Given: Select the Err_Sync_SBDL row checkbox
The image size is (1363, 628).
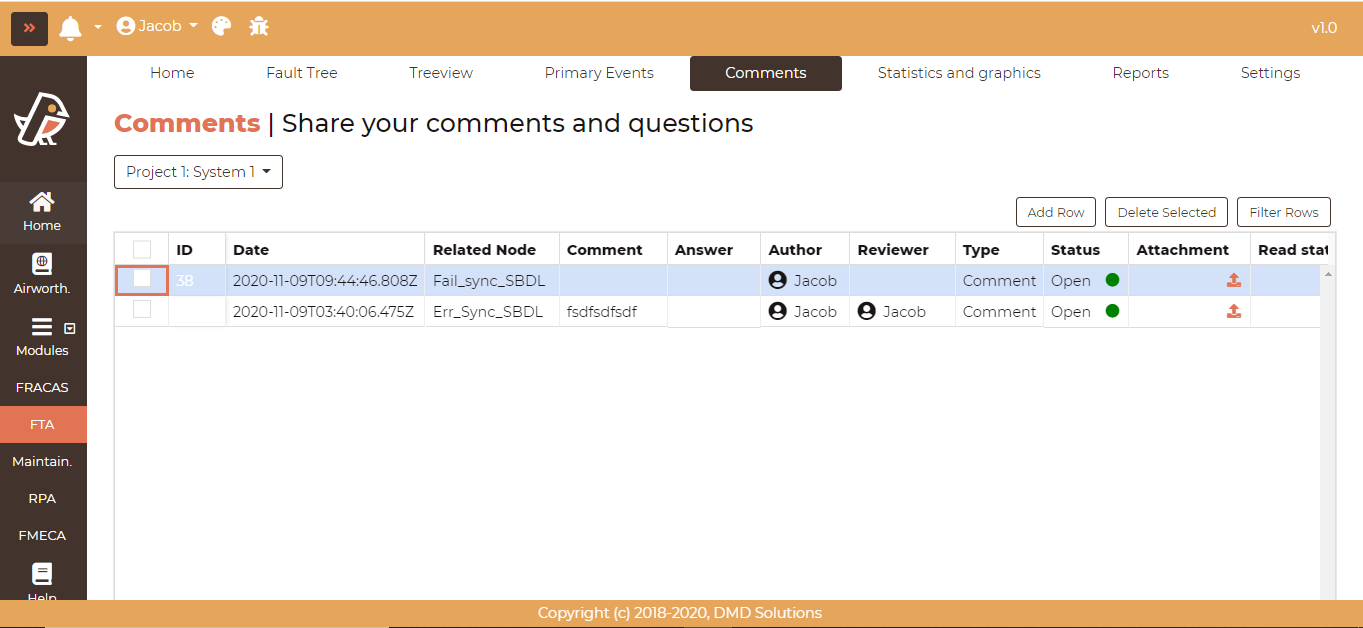Looking at the screenshot, I should pos(142,310).
